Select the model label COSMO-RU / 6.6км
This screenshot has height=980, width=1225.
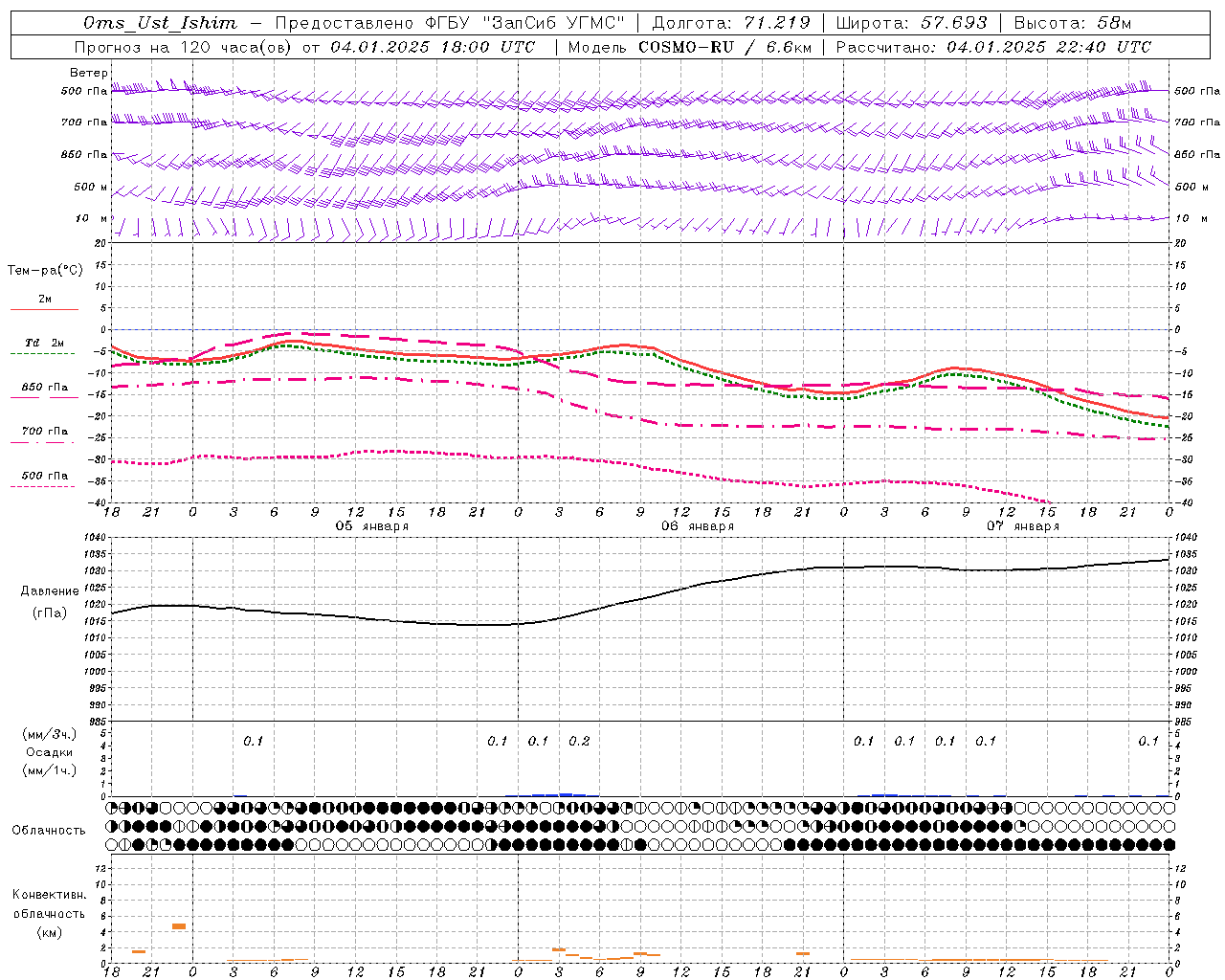coord(724,47)
